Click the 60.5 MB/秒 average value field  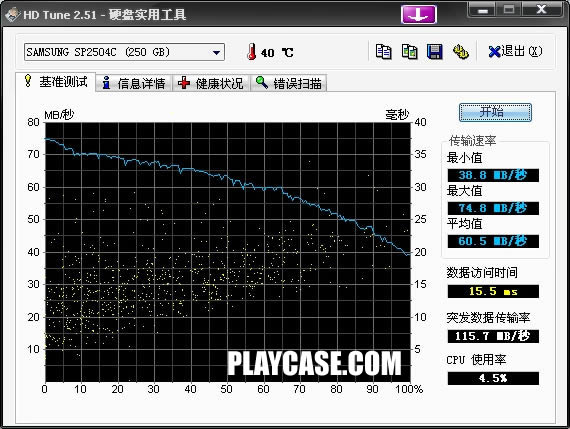click(493, 241)
